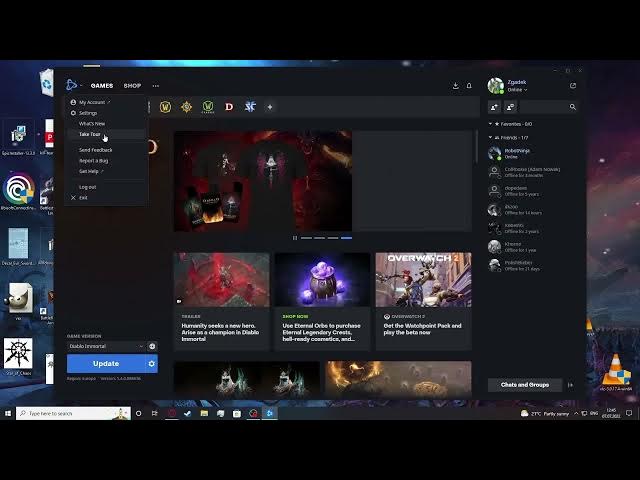Click the main Diablo merchandise banner
This screenshot has height=480, width=640.
[263, 181]
